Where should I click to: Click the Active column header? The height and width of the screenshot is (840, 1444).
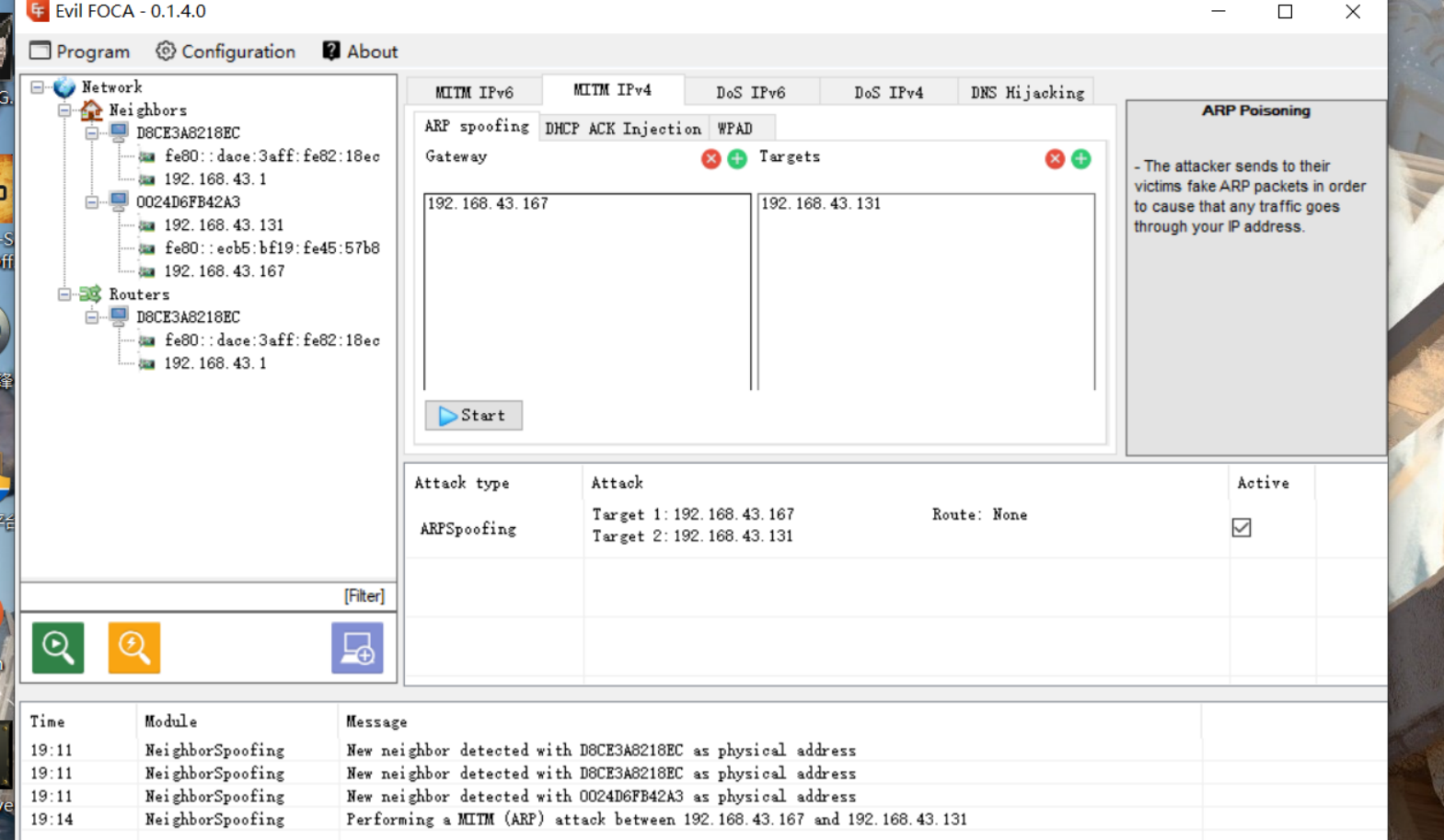pyautogui.click(x=1272, y=483)
